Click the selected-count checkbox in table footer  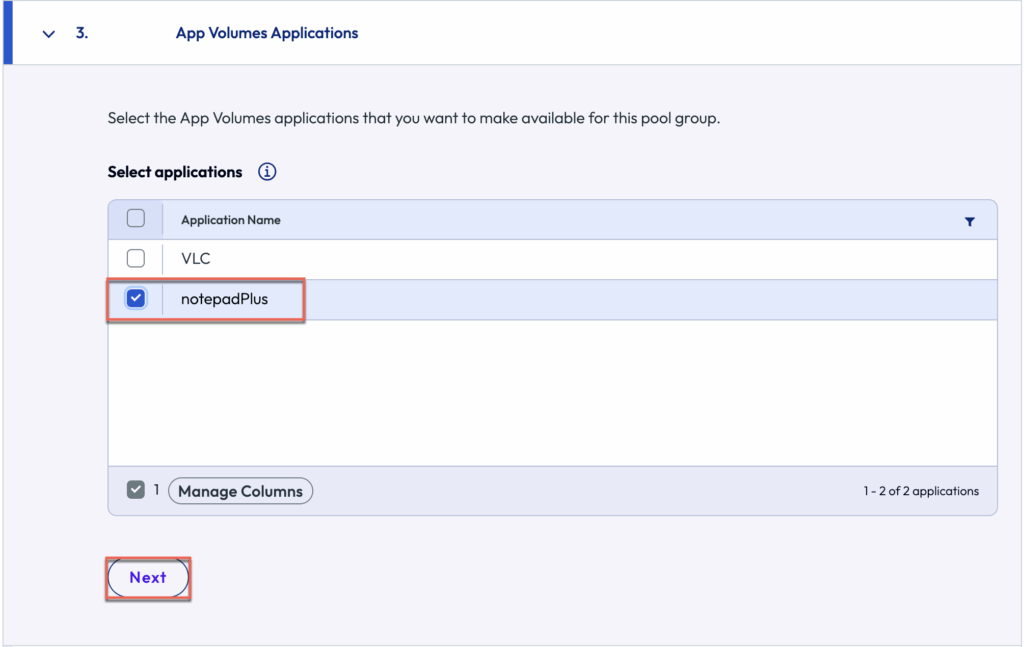[x=136, y=491]
